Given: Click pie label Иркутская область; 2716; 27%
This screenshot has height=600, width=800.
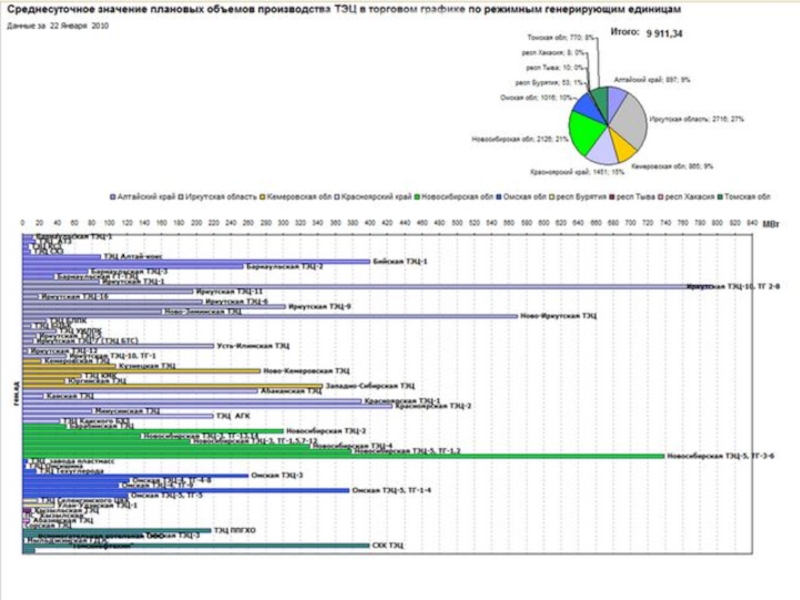Looking at the screenshot, I should point(696,119).
